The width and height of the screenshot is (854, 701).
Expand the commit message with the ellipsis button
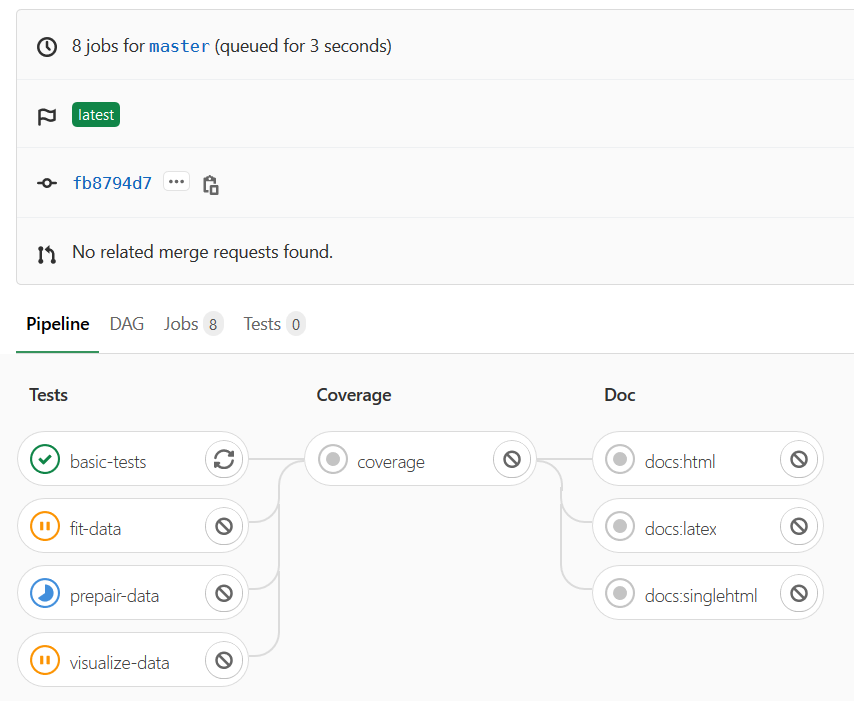176,182
